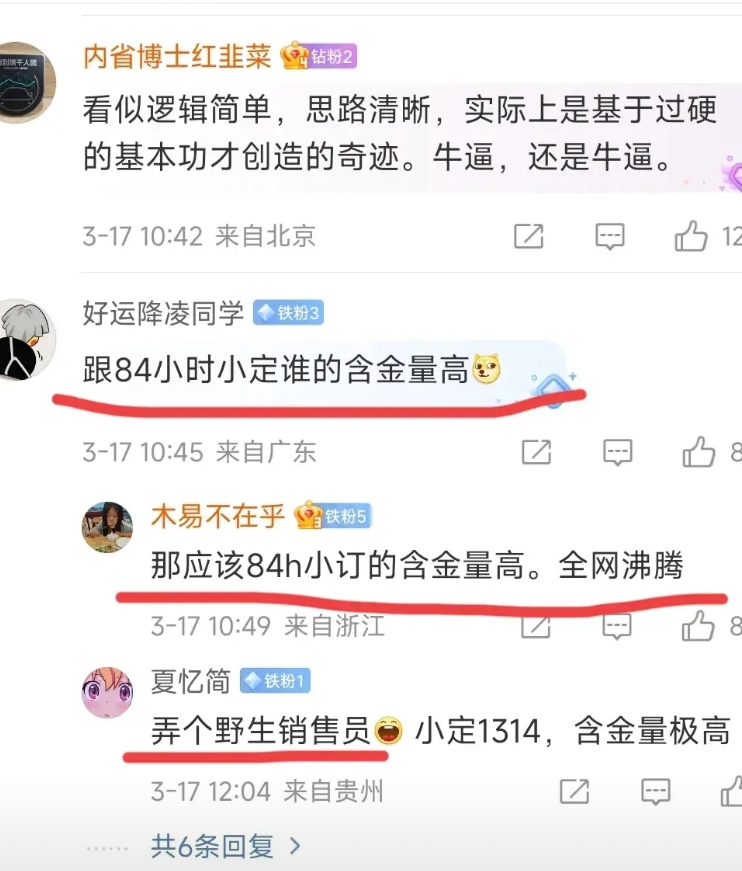Like 好运降凌同学's comment
The height and width of the screenshot is (871, 742).
click(x=699, y=452)
